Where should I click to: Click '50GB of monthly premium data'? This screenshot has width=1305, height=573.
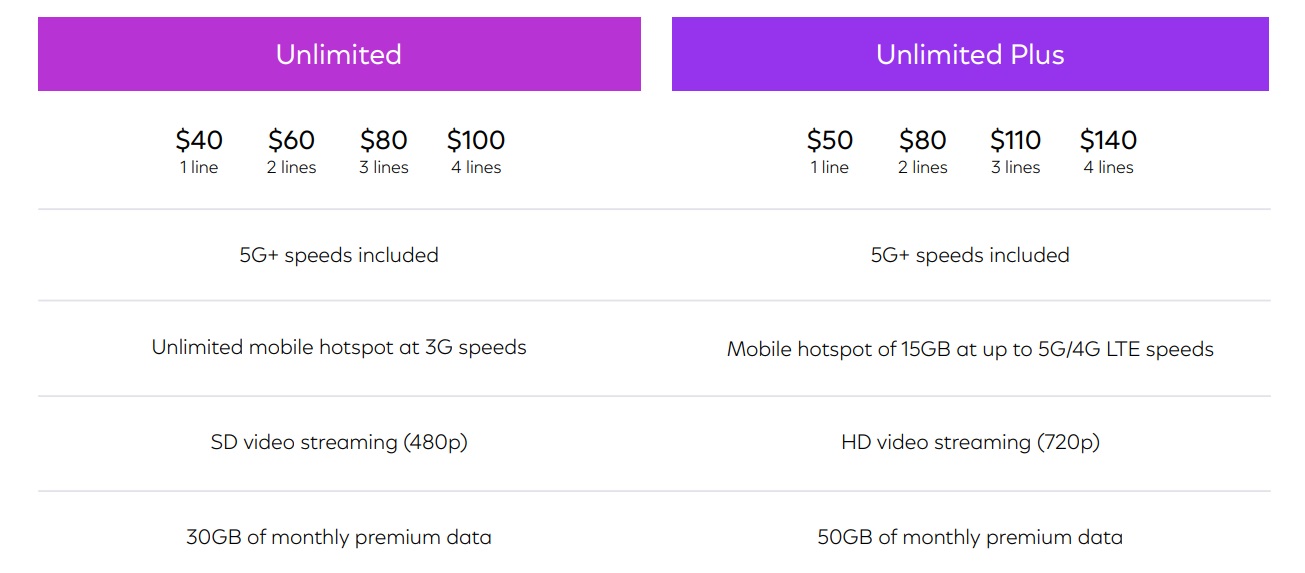coord(970,537)
